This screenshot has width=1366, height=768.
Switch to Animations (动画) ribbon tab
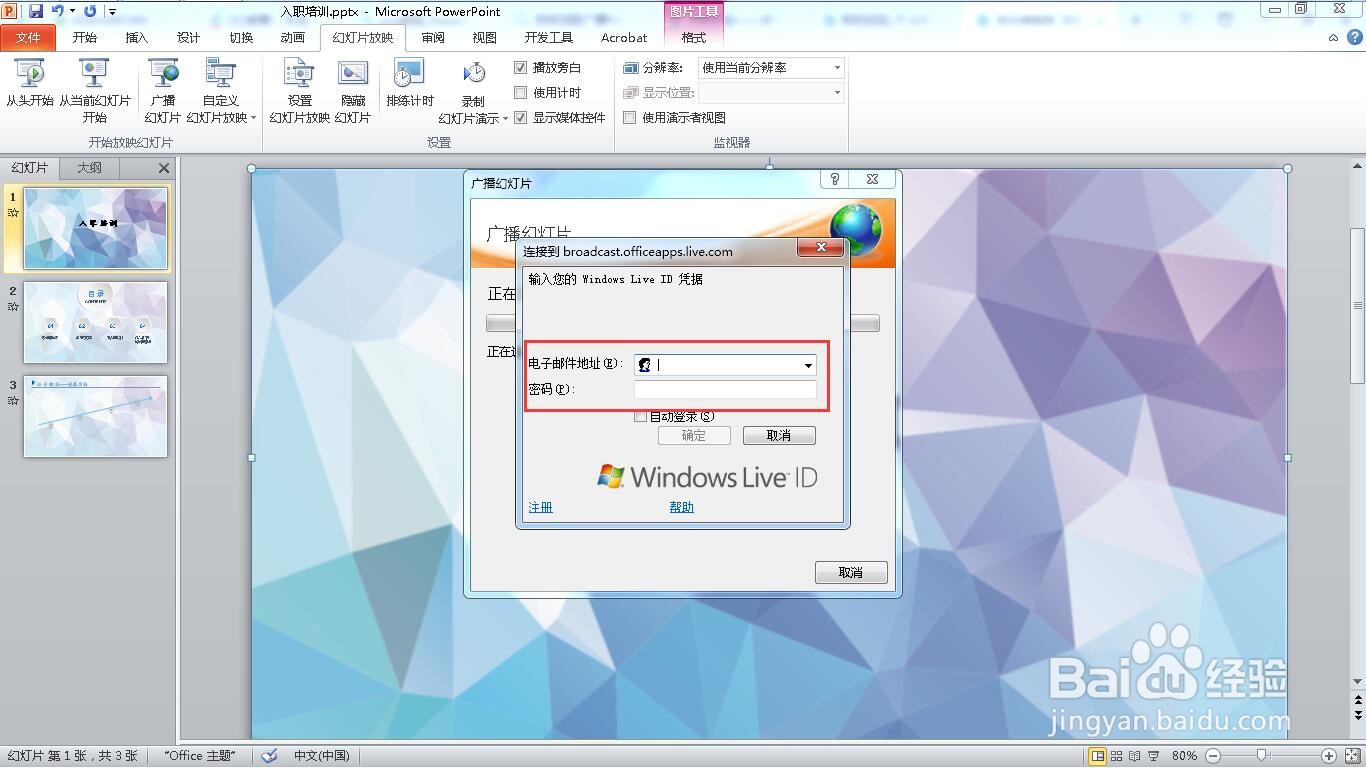293,38
